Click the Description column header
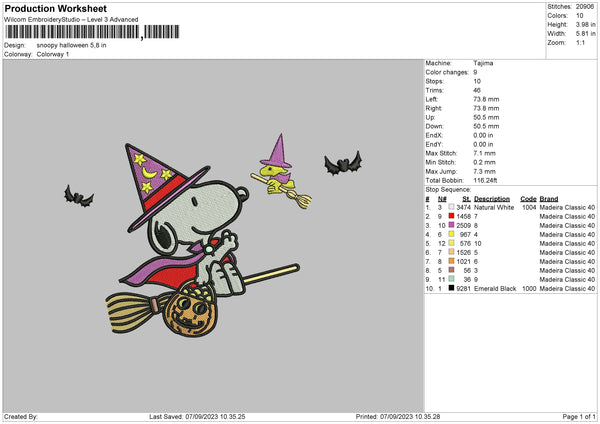The height and width of the screenshot is (424, 600). [x=492, y=199]
